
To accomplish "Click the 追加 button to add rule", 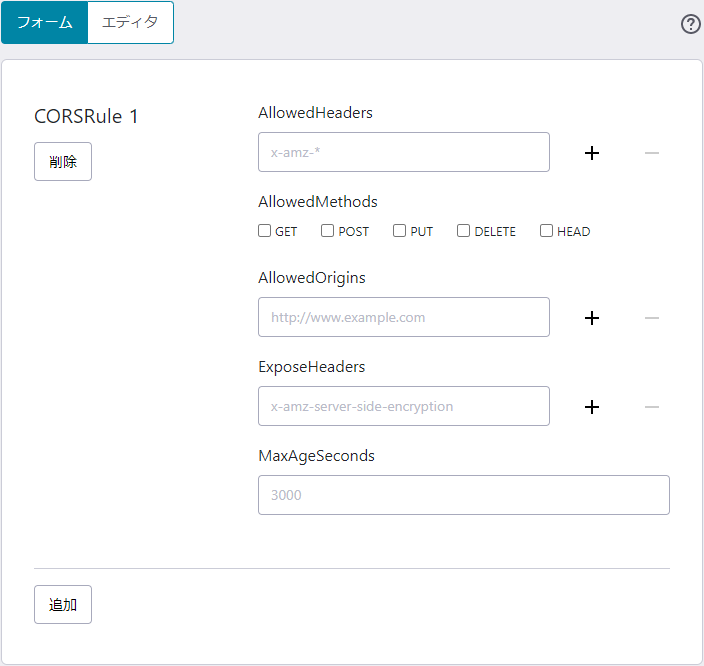I will click(x=63, y=604).
